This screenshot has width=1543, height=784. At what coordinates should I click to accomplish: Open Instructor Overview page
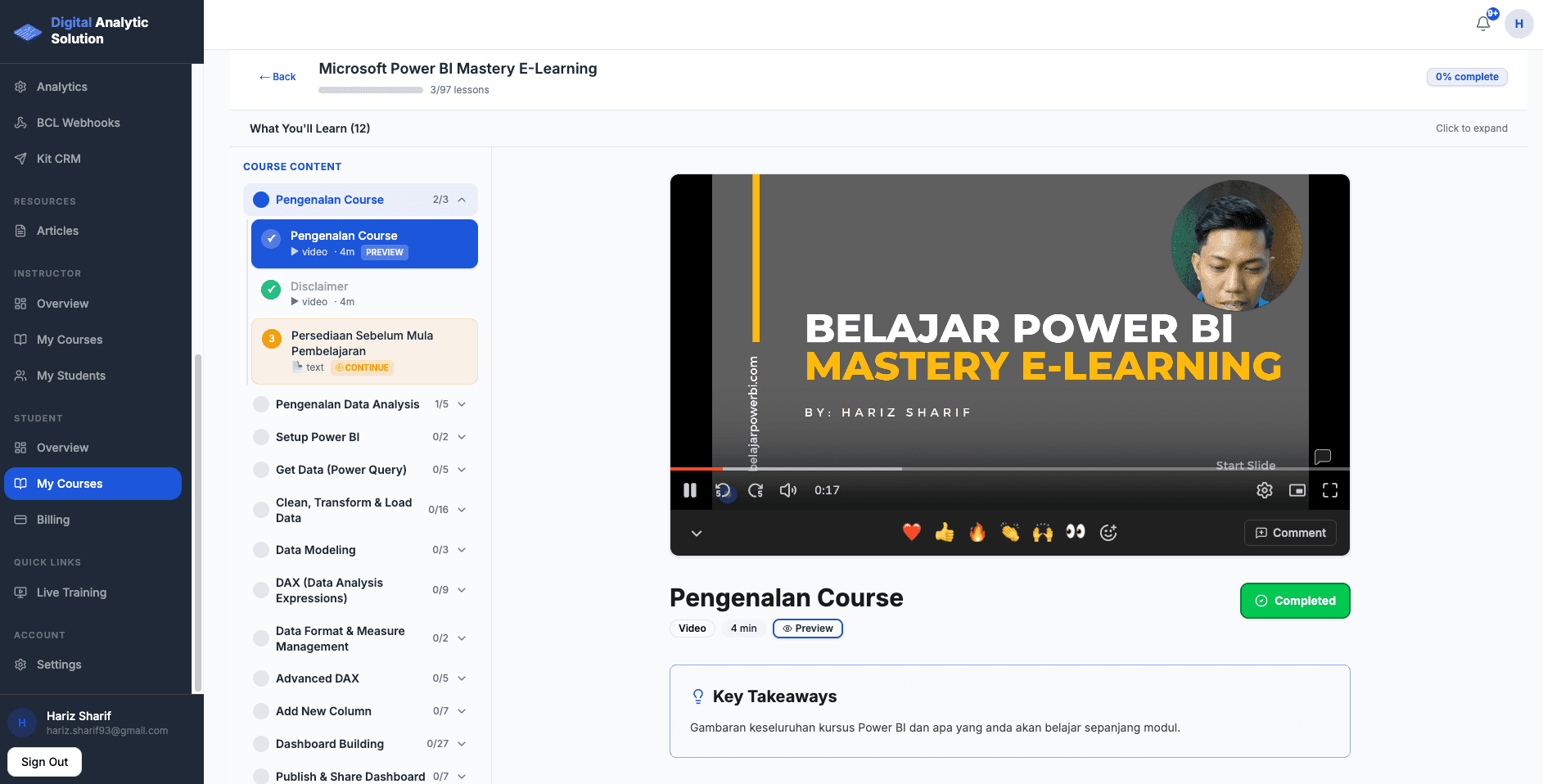92,304
